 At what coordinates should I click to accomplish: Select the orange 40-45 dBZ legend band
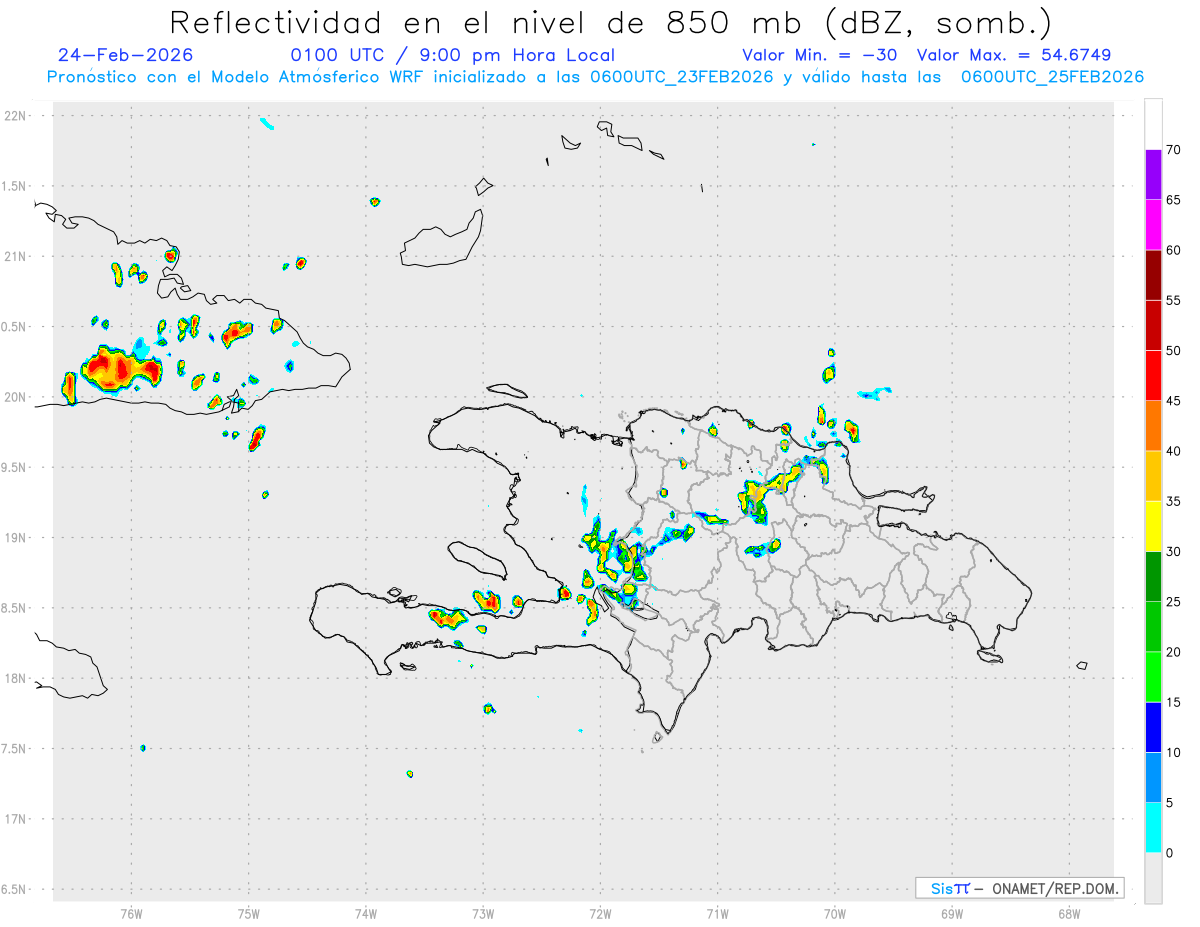pos(1153,426)
